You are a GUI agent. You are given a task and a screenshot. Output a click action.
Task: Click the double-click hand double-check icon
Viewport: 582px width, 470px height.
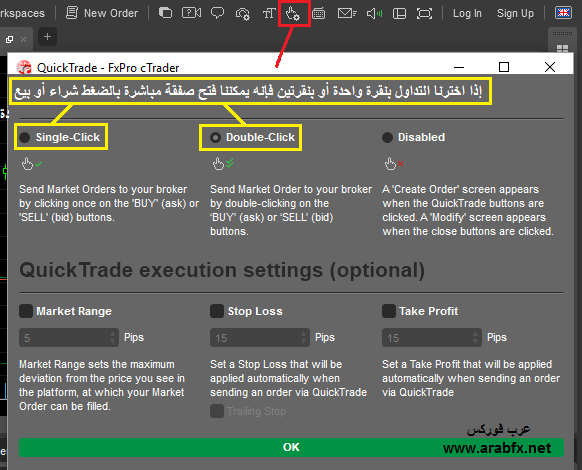(223, 163)
